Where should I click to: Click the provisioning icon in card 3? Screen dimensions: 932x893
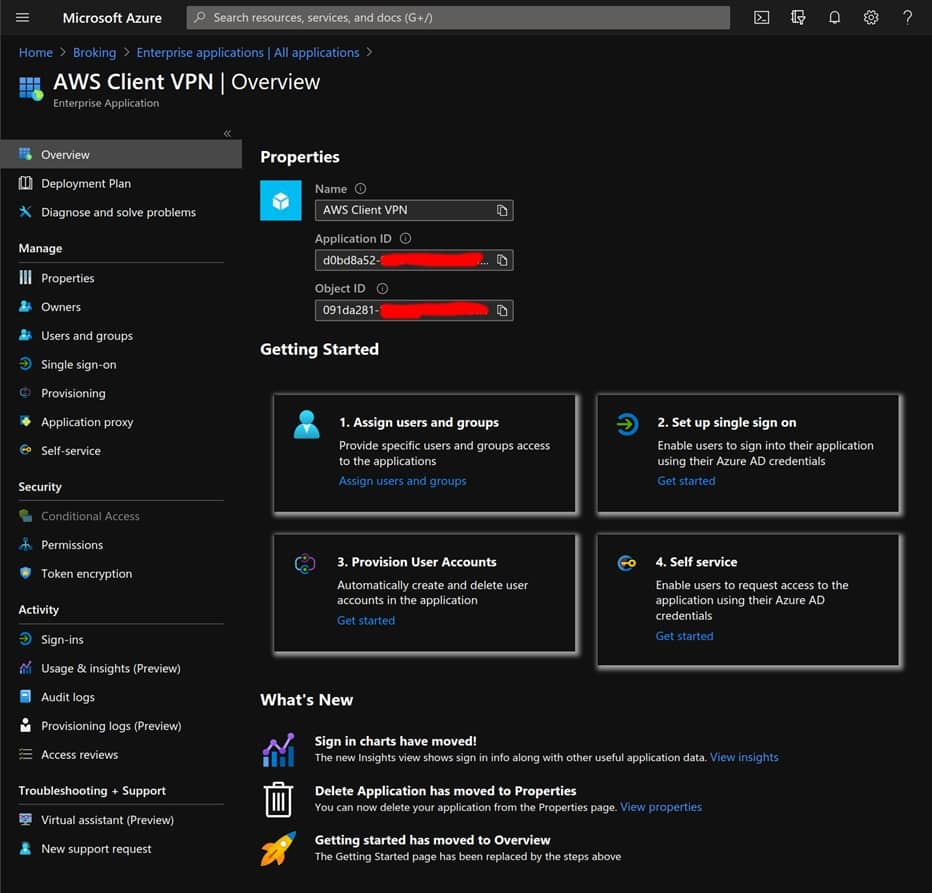pyautogui.click(x=305, y=563)
